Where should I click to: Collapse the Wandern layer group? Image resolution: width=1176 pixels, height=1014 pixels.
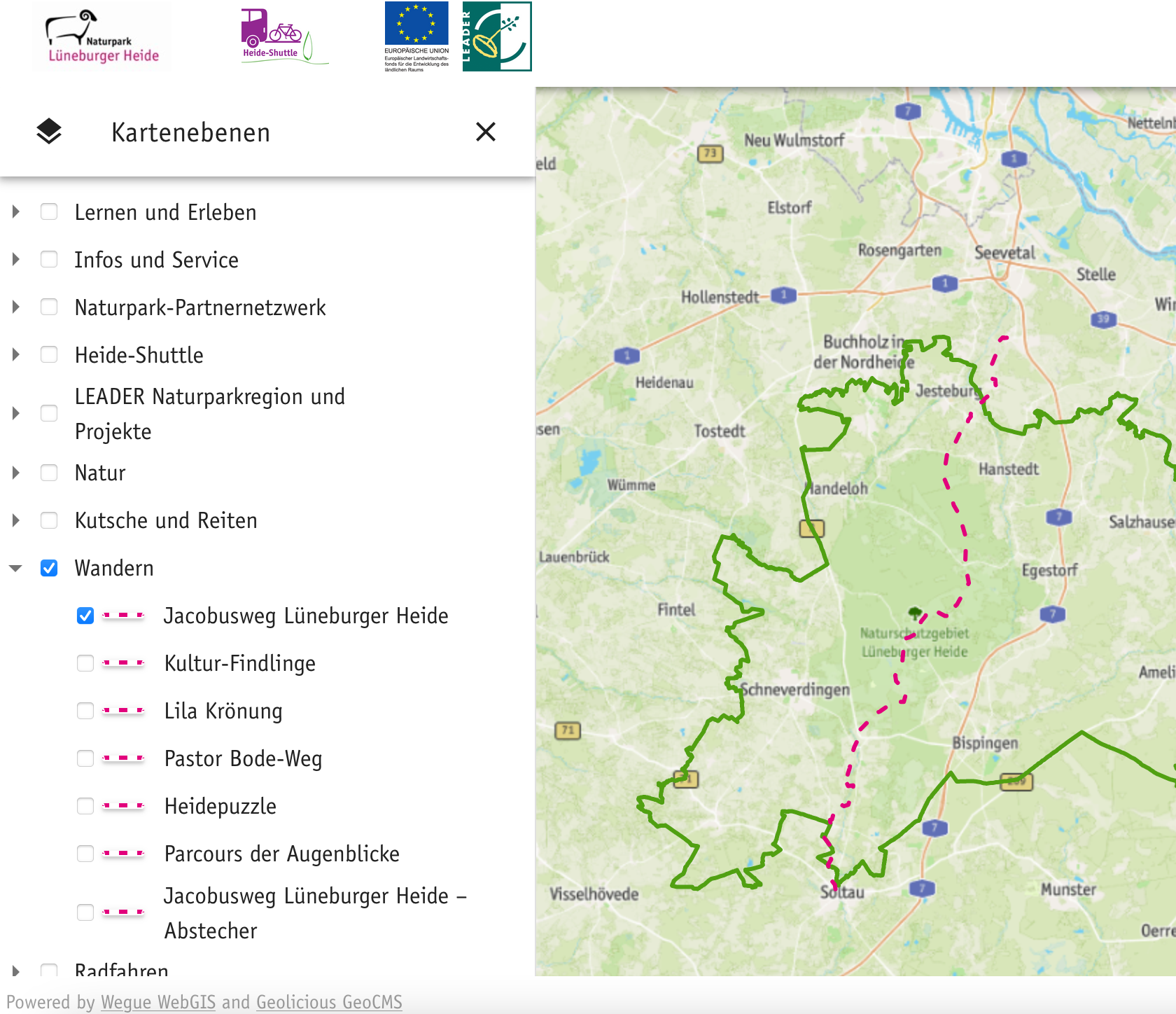click(x=16, y=568)
